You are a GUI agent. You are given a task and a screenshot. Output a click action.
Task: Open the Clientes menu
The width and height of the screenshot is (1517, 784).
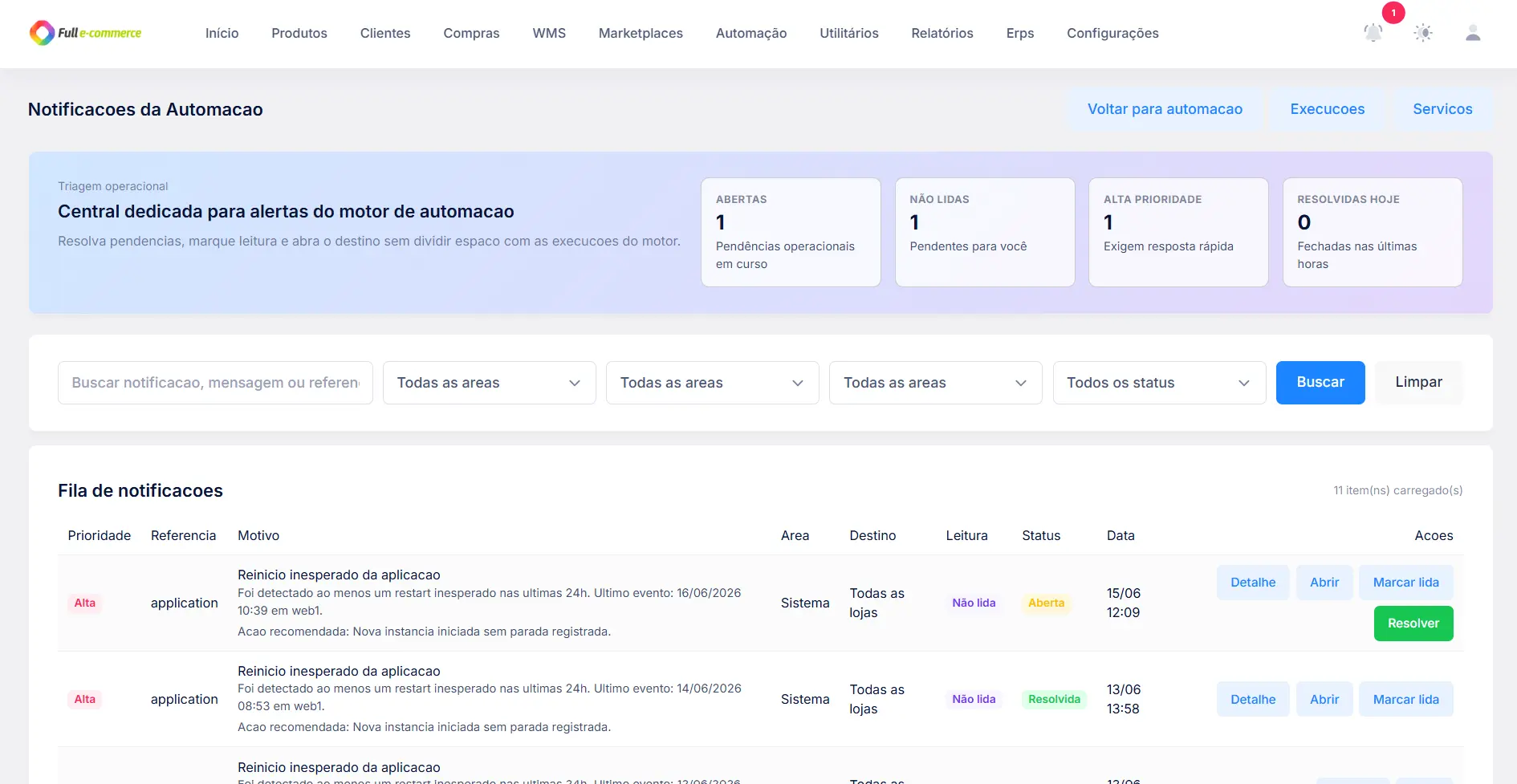[385, 33]
